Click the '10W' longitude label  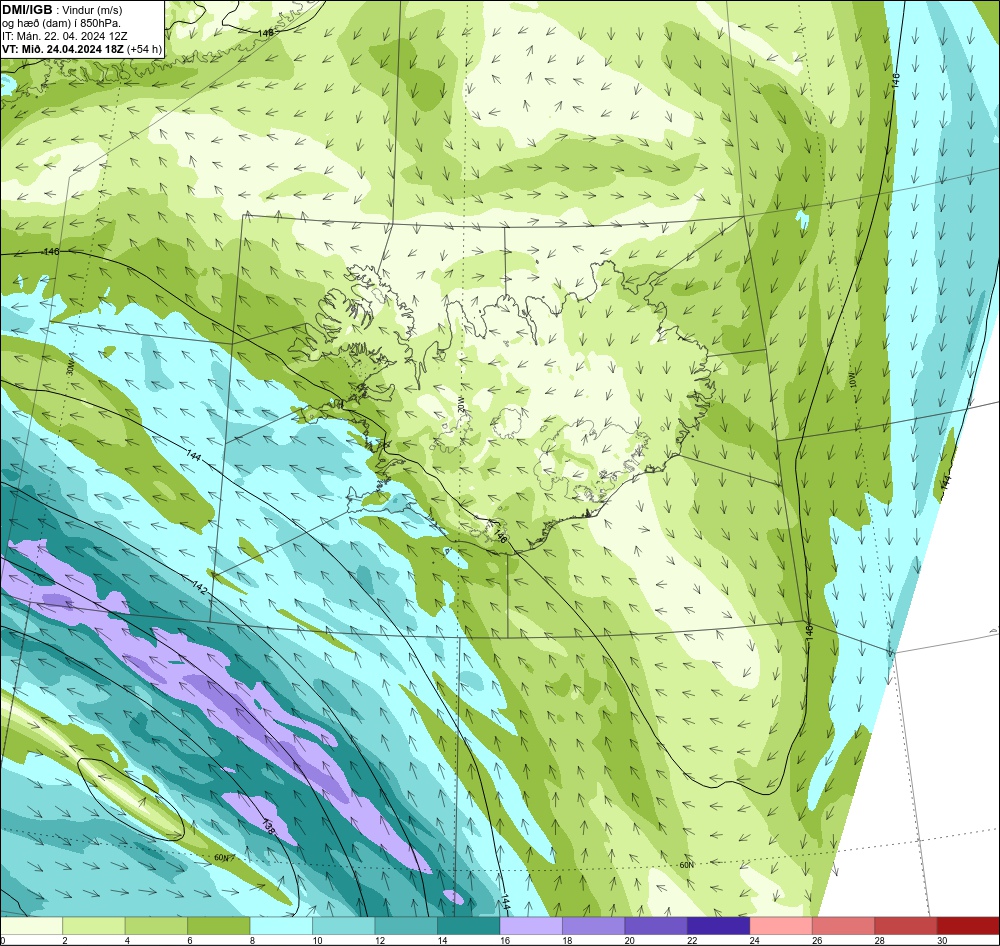[x=852, y=379]
